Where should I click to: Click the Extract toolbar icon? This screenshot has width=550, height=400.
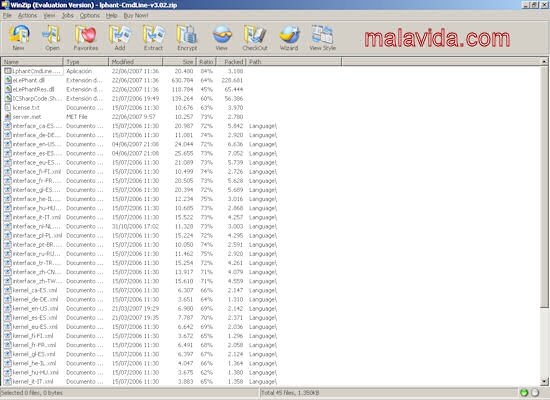pos(154,34)
